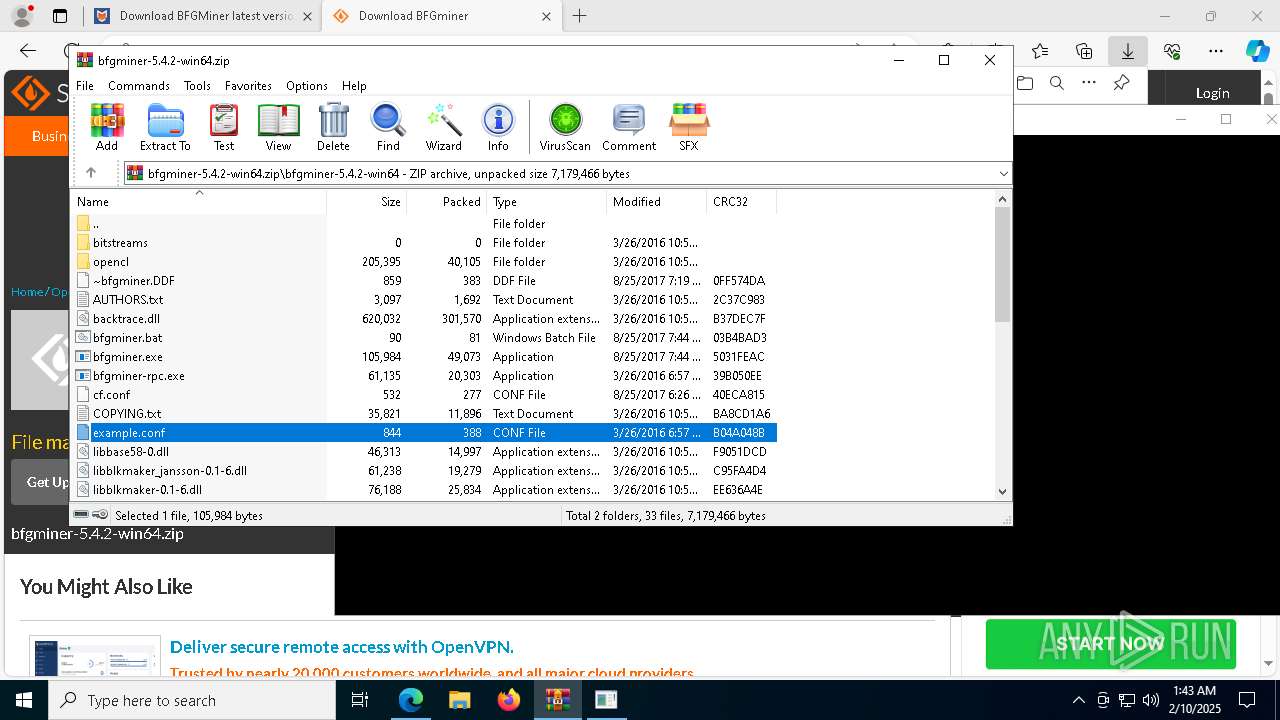Open Edge downloads icon in browser toolbar
The height and width of the screenshot is (720, 1280).
coord(1127,51)
